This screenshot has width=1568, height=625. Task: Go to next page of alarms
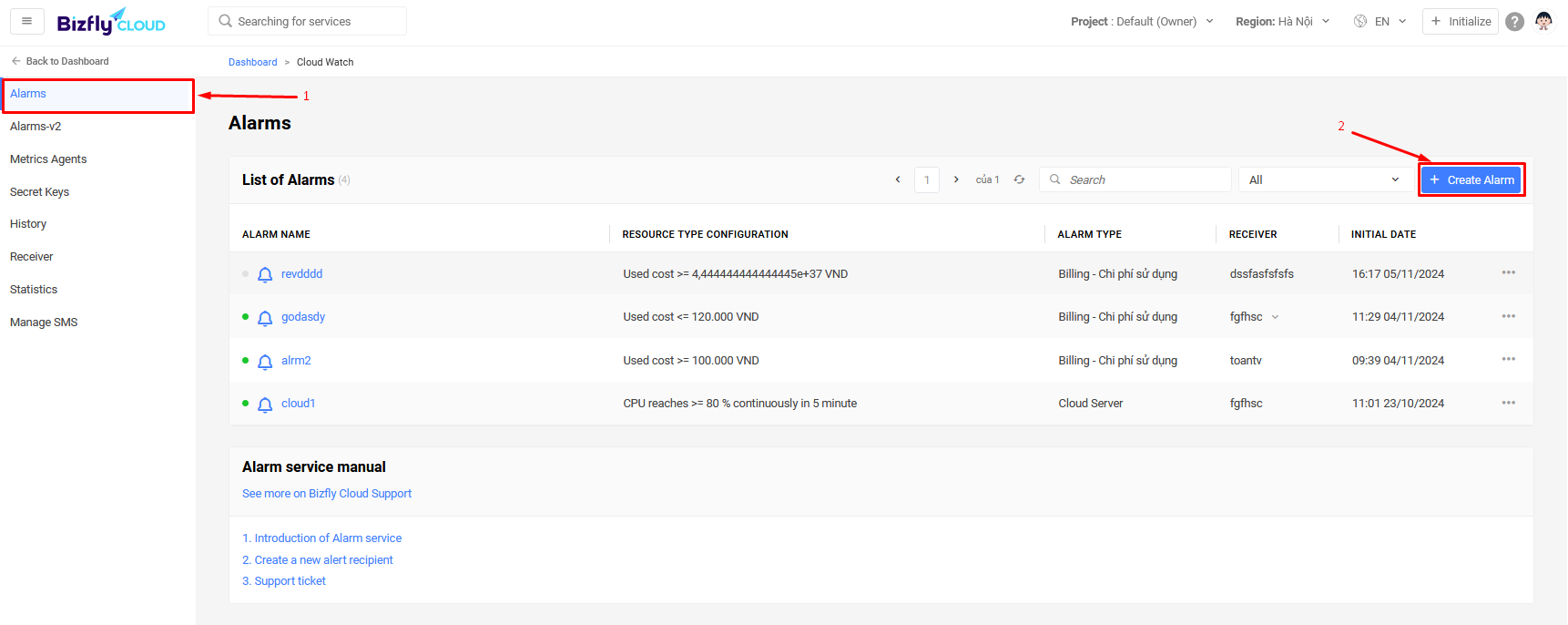click(956, 179)
